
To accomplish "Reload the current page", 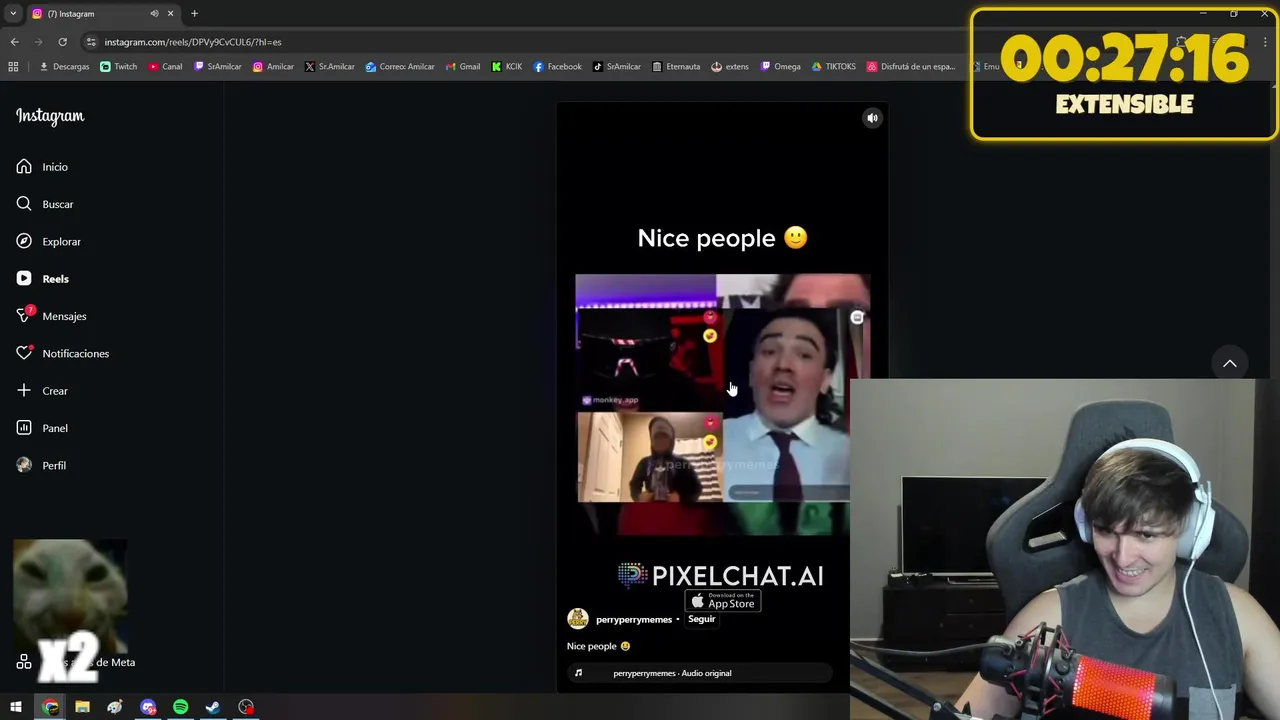I will [62, 42].
